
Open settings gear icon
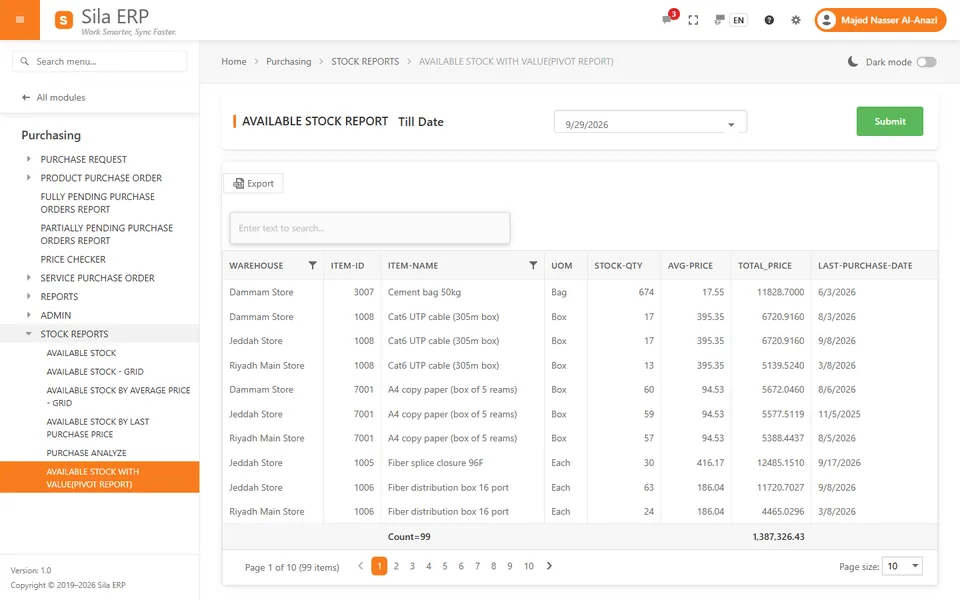795,20
